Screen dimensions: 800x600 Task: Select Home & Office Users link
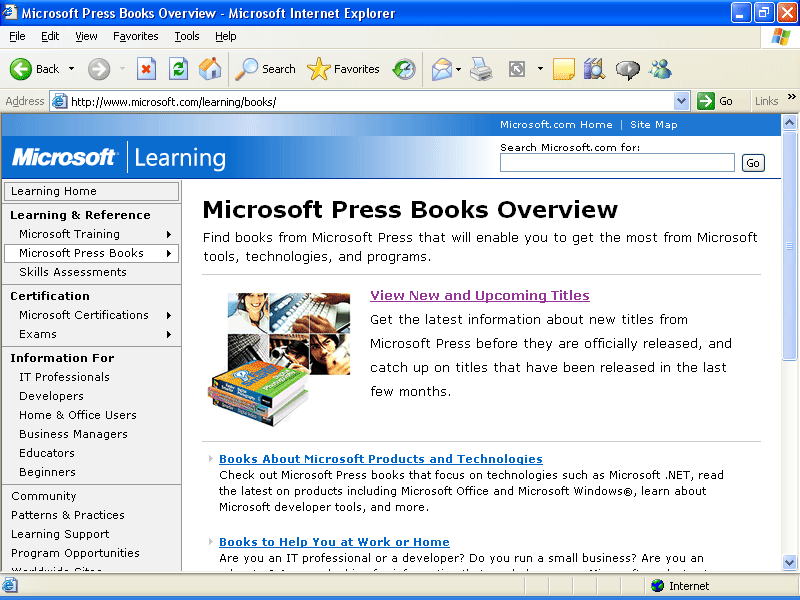pyautogui.click(x=78, y=415)
